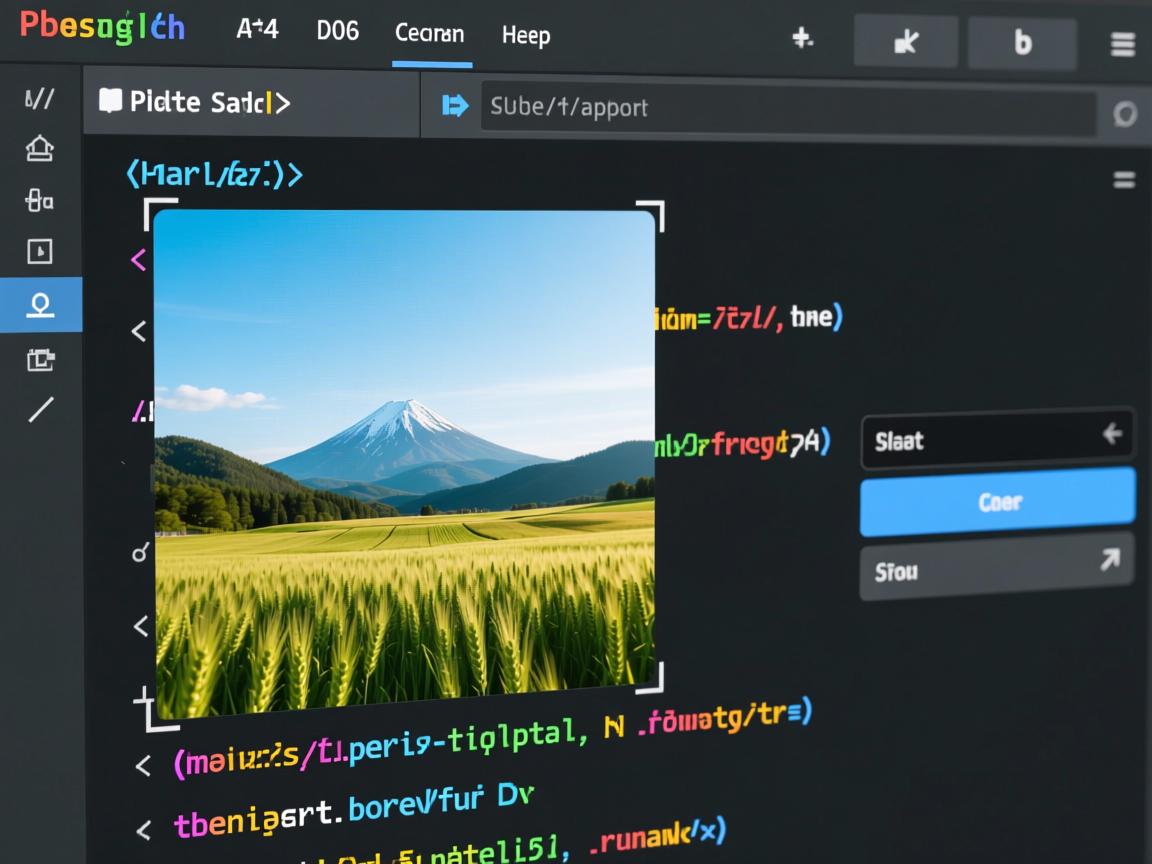The height and width of the screenshot is (864, 1152).
Task: Click the Siou button with arrow
Action: 997,567
